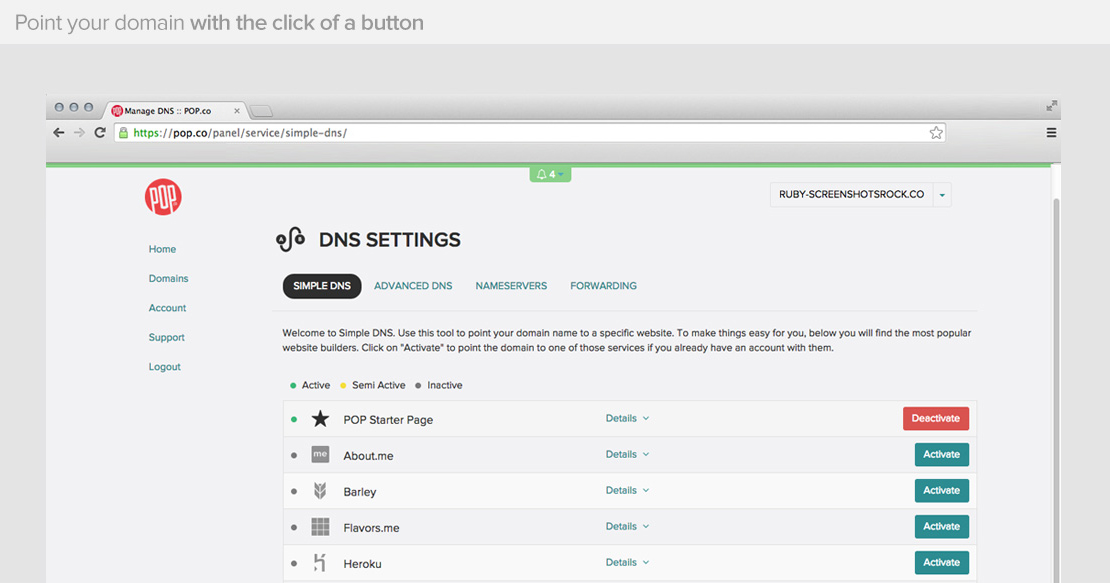Click the POP logo icon
The image size is (1110, 583).
(164, 197)
